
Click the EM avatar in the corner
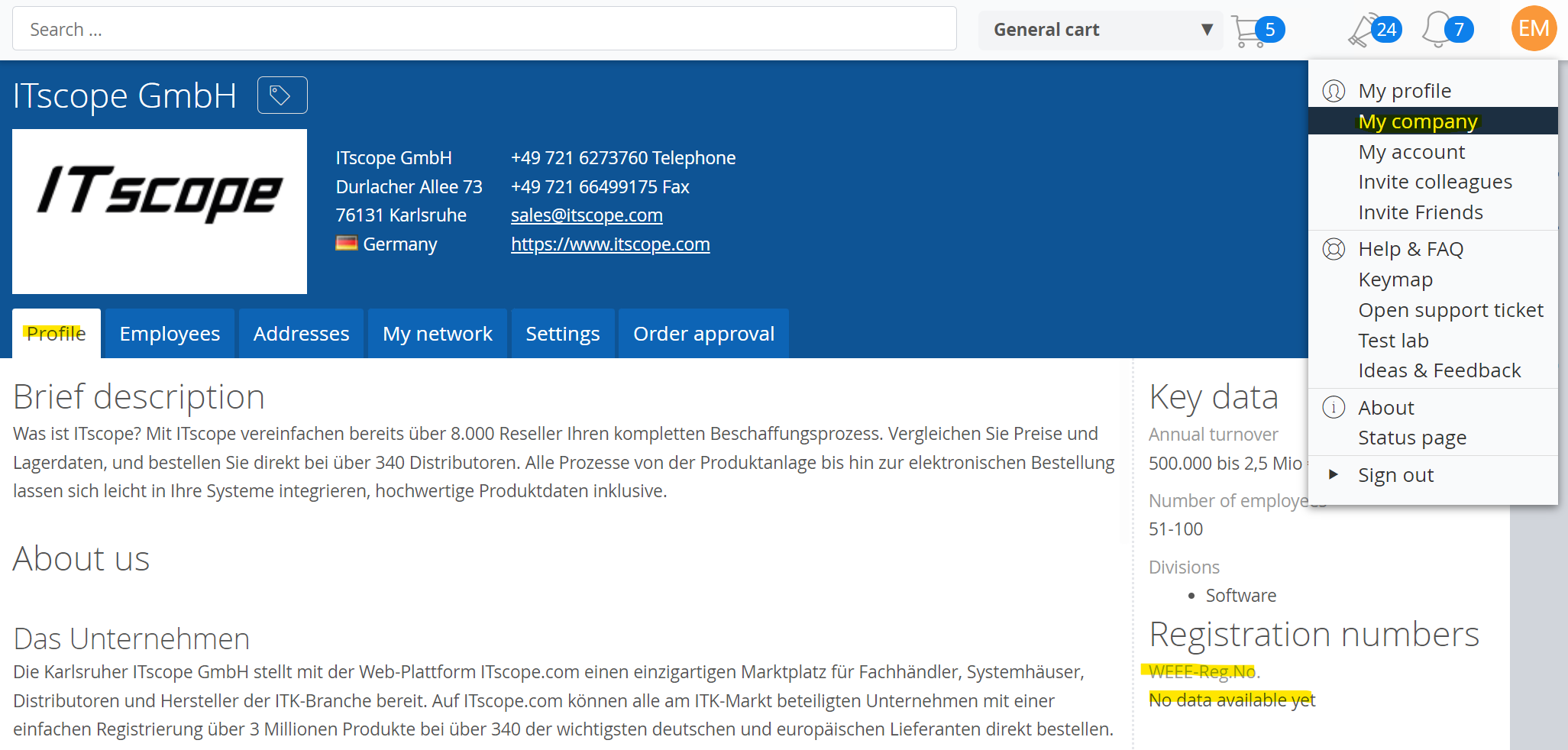[1534, 28]
